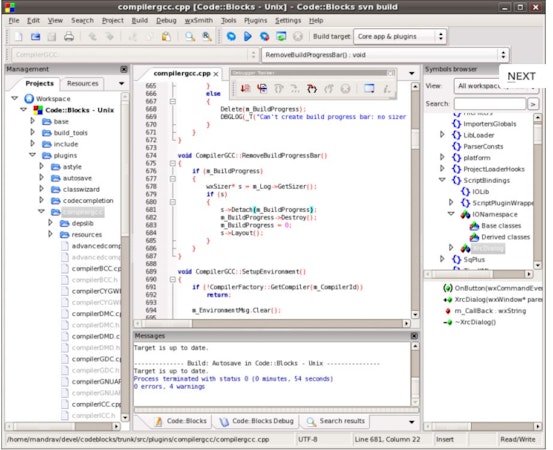553x450 pixels.
Task: Toggle code fold marker at line 690
Action: pyautogui.click(x=172, y=279)
